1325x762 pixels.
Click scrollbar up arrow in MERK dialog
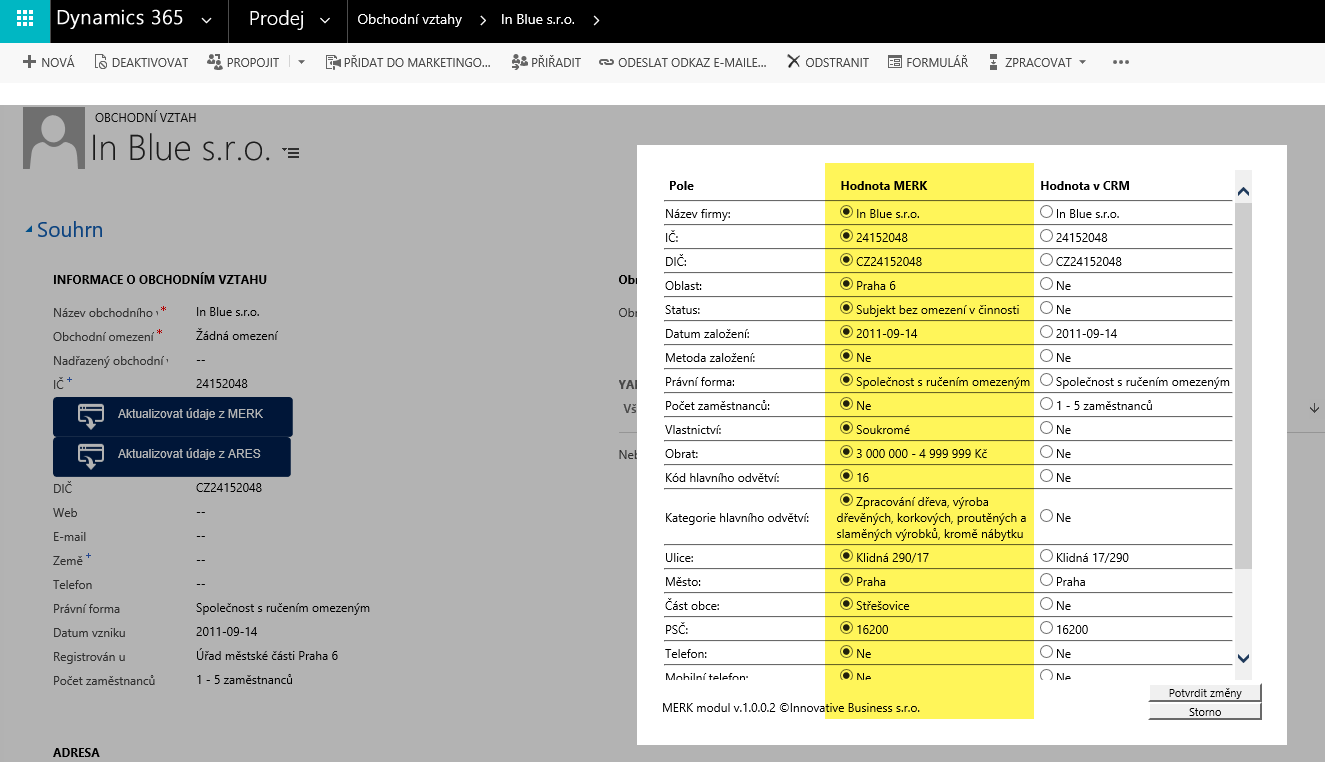coord(1244,190)
